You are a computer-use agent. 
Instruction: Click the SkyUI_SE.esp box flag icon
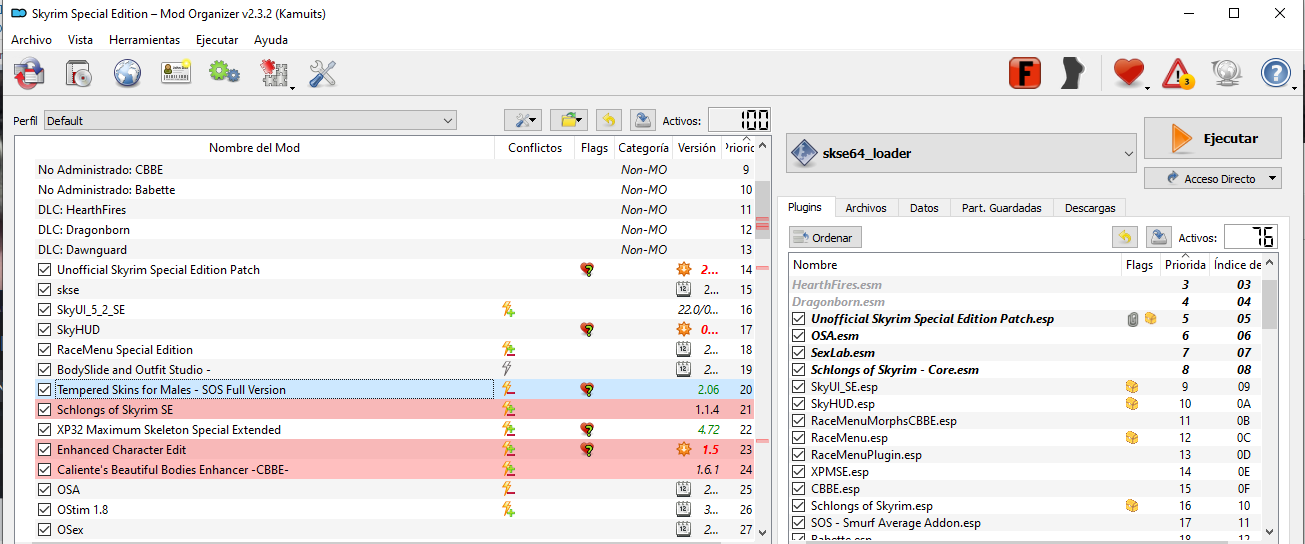coord(1132,386)
